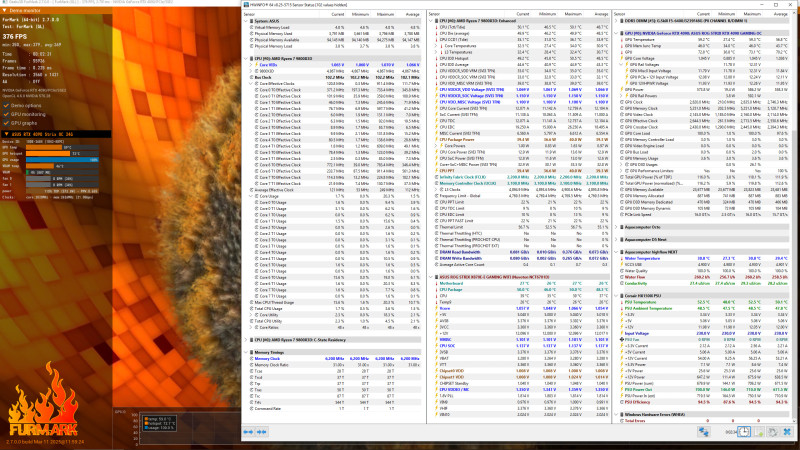Click the FurMark GPU graph legend box
This screenshot has height=450, width=800.
pyautogui.click(x=158, y=423)
